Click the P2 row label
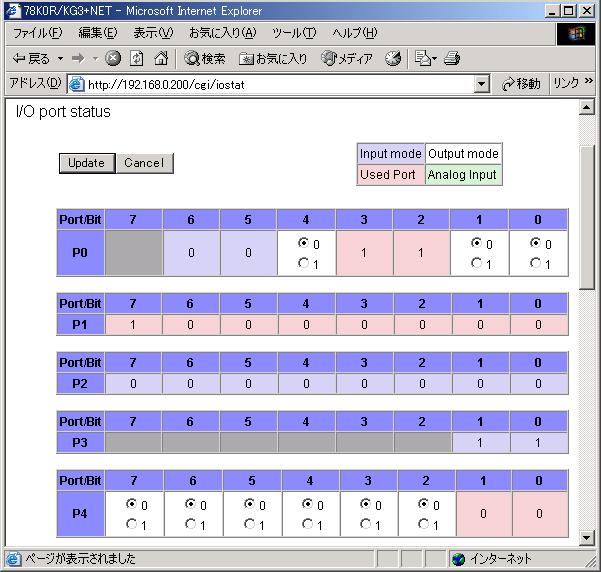Viewport: 601px width, 572px height. point(80,384)
